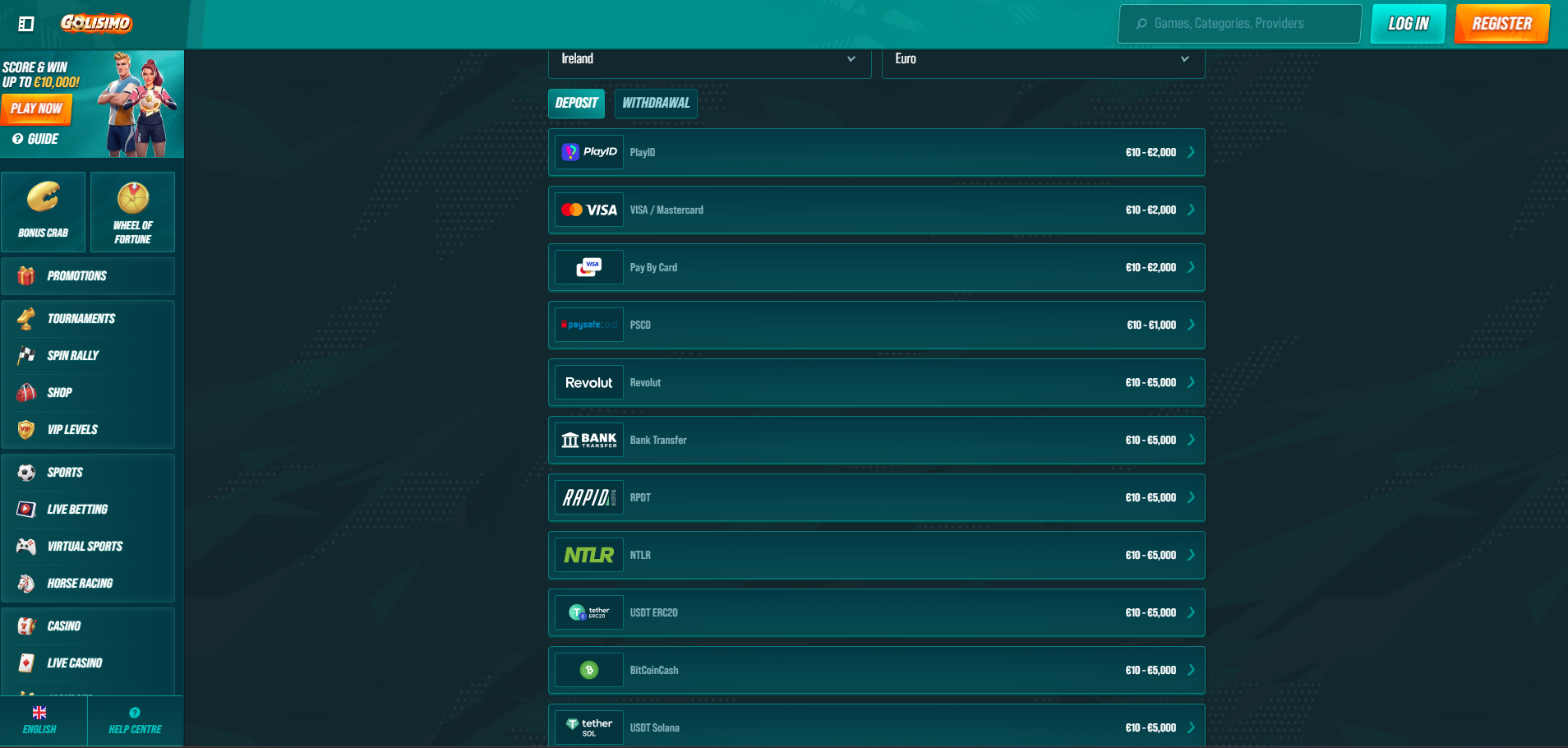
Task: Open the Wheel of Fortune tile
Action: (x=132, y=212)
